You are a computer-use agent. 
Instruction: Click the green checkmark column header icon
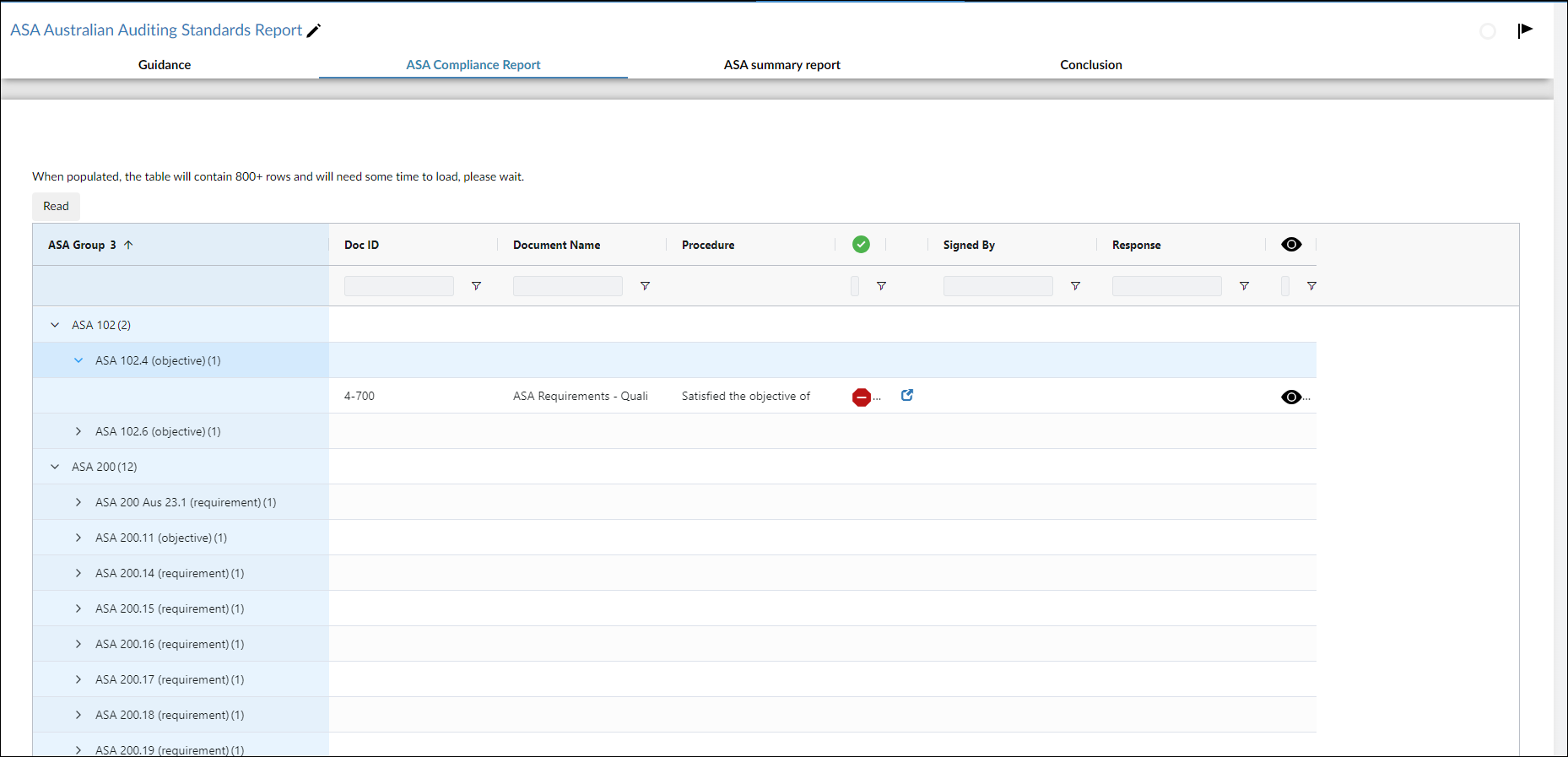[x=861, y=245]
